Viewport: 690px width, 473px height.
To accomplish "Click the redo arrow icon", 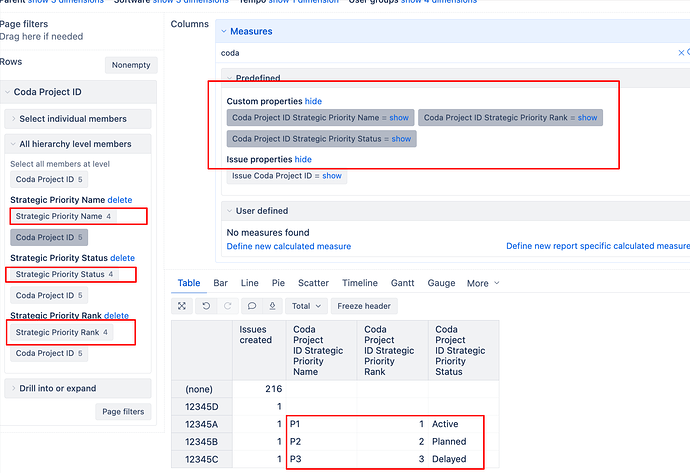I will [226, 306].
